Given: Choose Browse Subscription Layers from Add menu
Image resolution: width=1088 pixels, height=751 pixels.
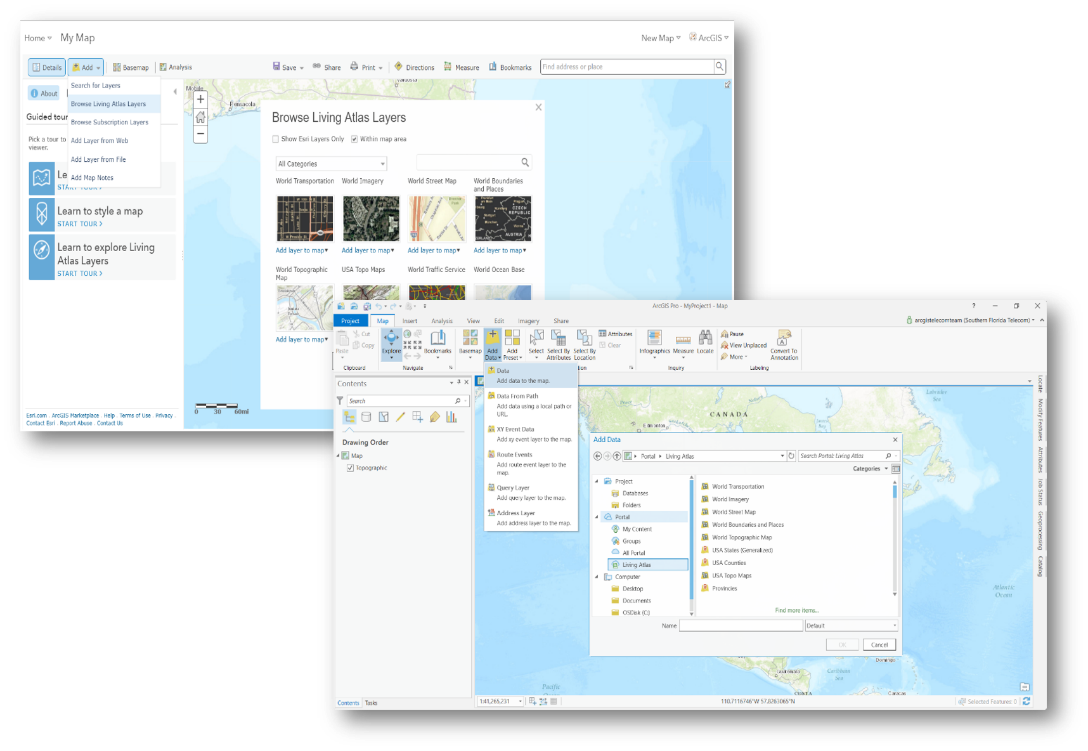Looking at the screenshot, I should tap(114, 122).
